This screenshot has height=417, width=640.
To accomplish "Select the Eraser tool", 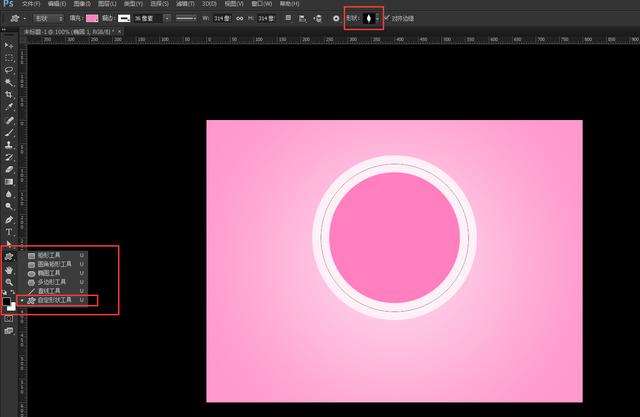I will 9,169.
